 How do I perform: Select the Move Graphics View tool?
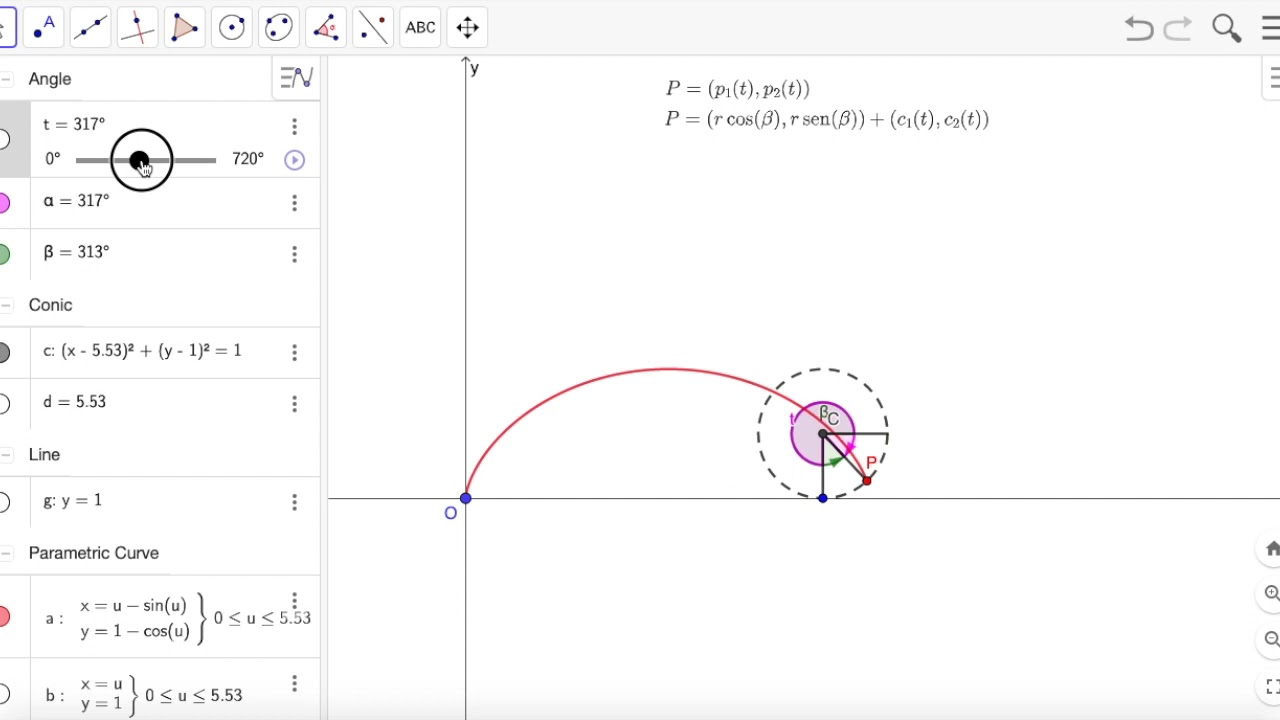tap(467, 27)
